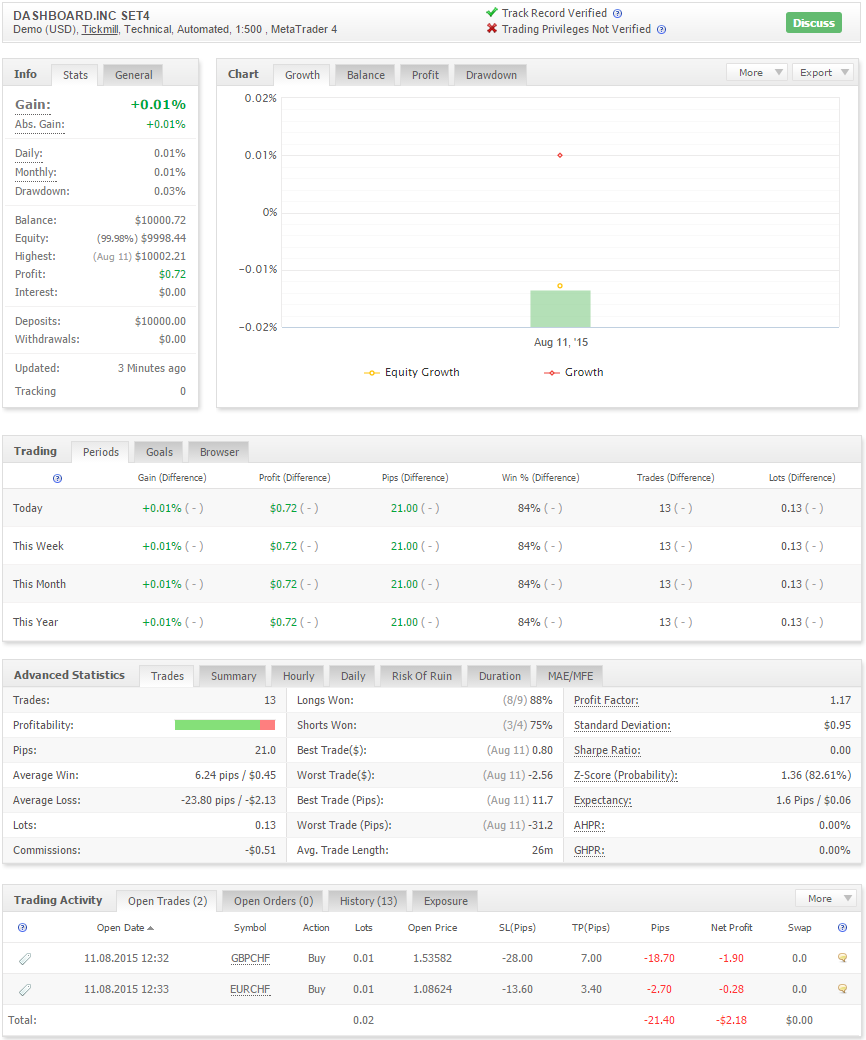Viewport: 866px width, 1040px height.
Task: Open the Browser tab in Trading
Action: tap(219, 452)
